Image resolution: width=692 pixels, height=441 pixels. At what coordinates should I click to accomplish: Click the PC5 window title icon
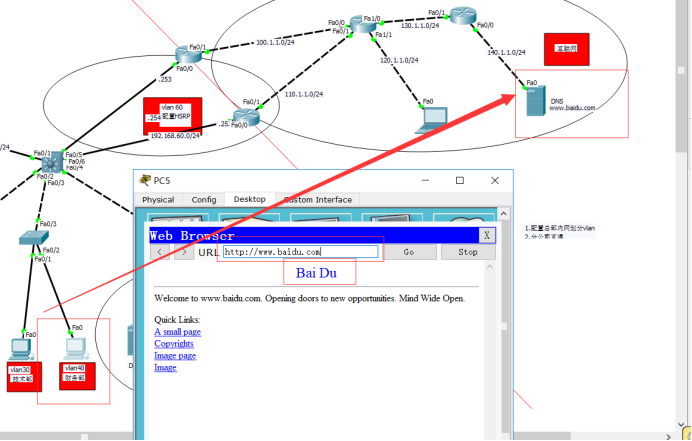[144, 180]
